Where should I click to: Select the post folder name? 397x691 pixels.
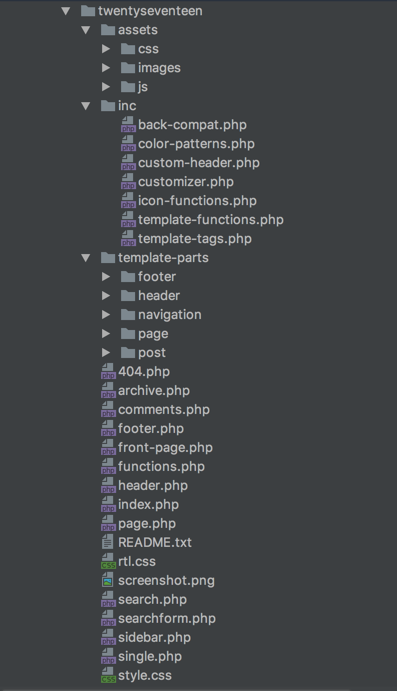coord(152,353)
